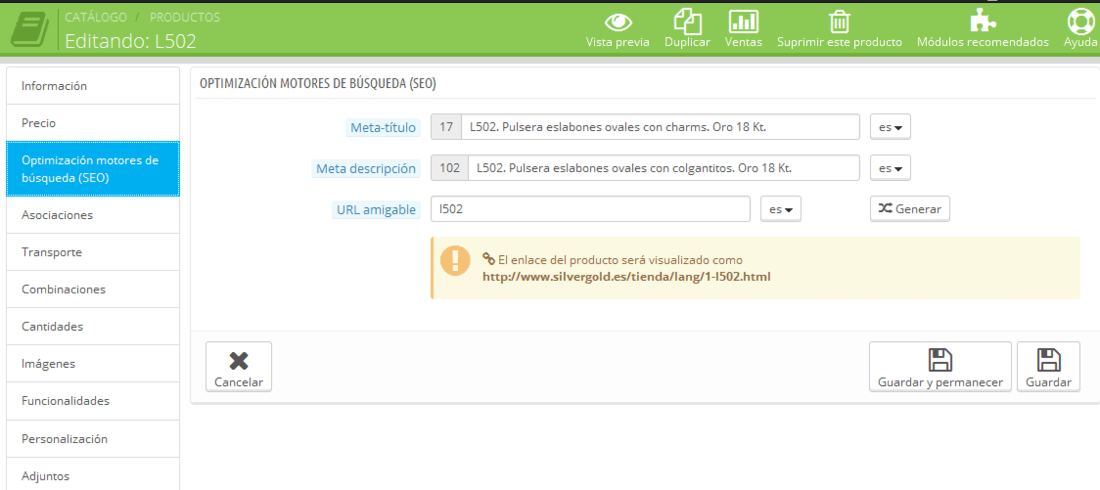The width and height of the screenshot is (1100, 490).
Task: Click the Cancelar button
Action: [239, 366]
